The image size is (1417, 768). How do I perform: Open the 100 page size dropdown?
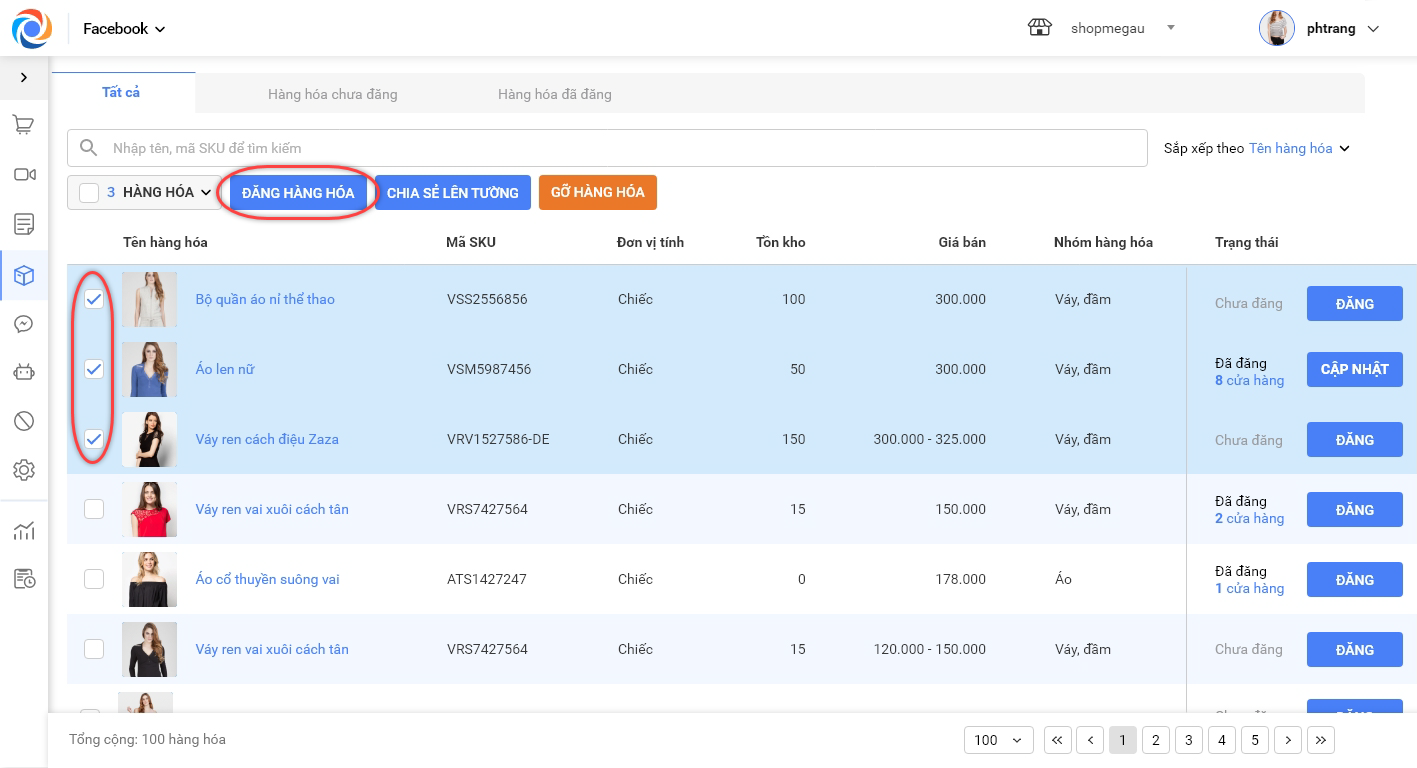click(997, 740)
